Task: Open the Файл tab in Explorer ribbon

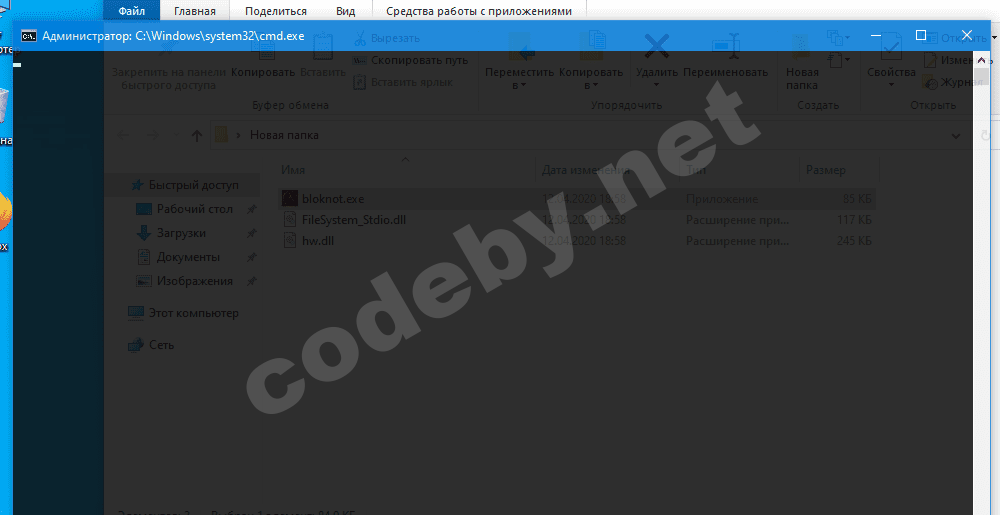Action: pos(133,11)
